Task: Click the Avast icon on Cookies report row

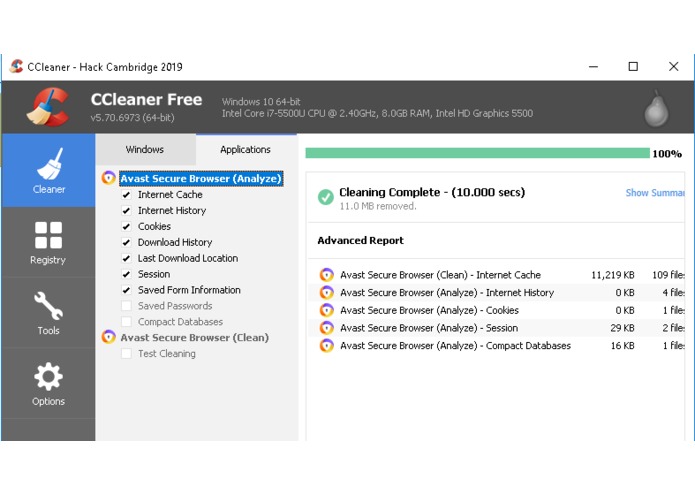Action: (x=327, y=310)
